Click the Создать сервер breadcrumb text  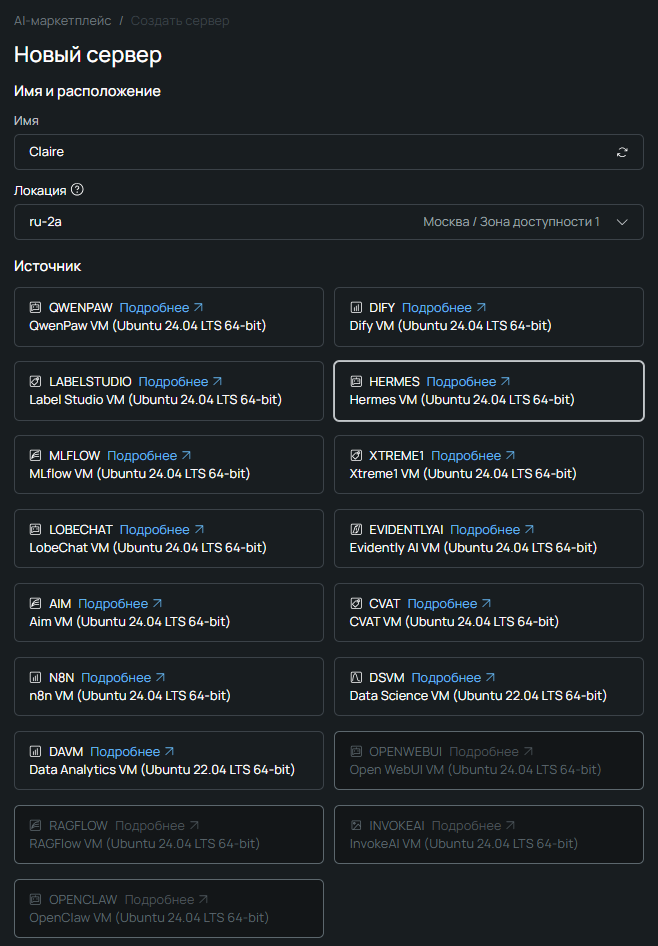click(180, 21)
